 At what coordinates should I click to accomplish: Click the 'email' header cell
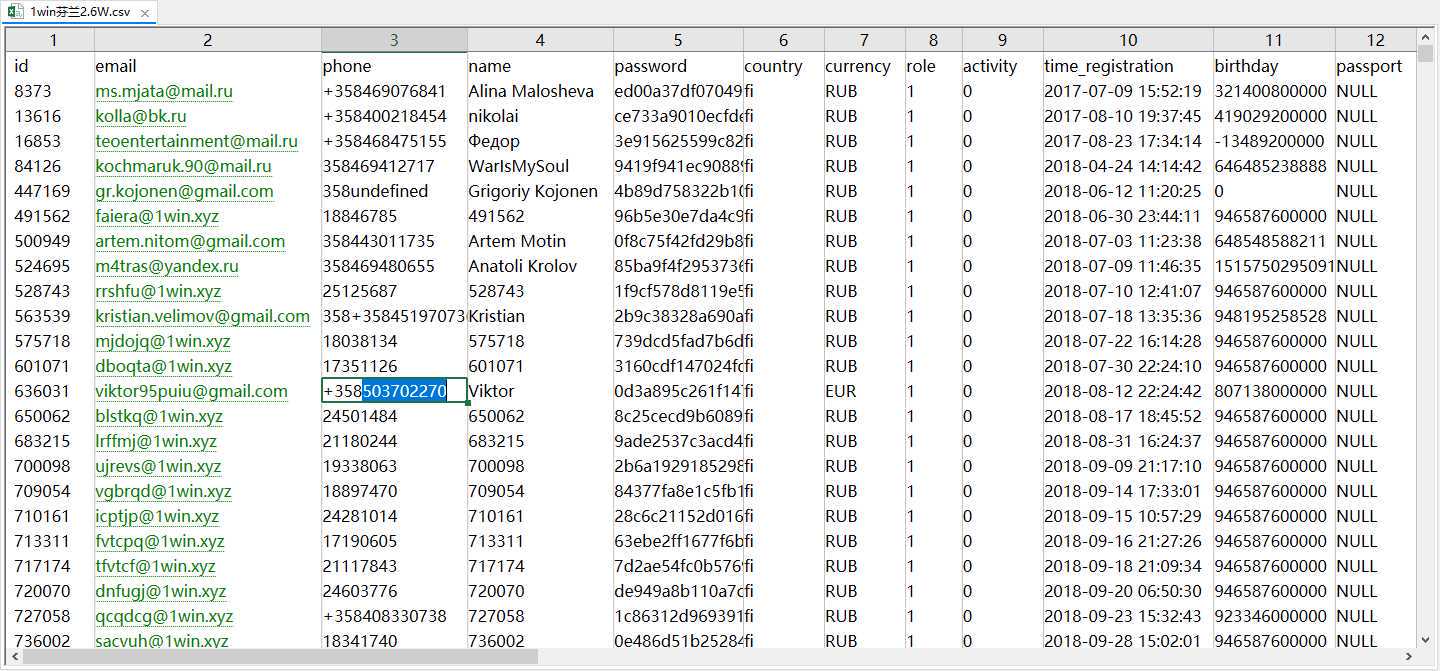(208, 66)
